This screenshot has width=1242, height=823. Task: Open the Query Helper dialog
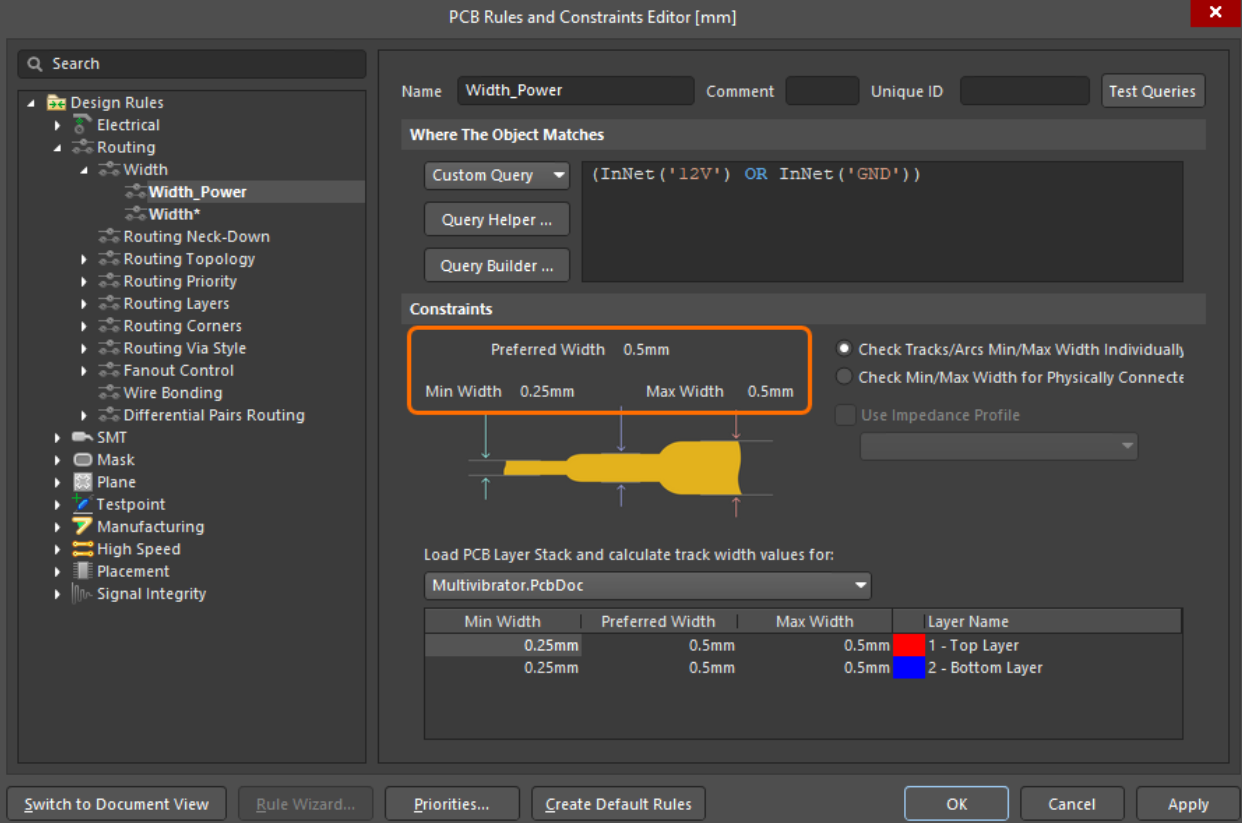(x=497, y=220)
